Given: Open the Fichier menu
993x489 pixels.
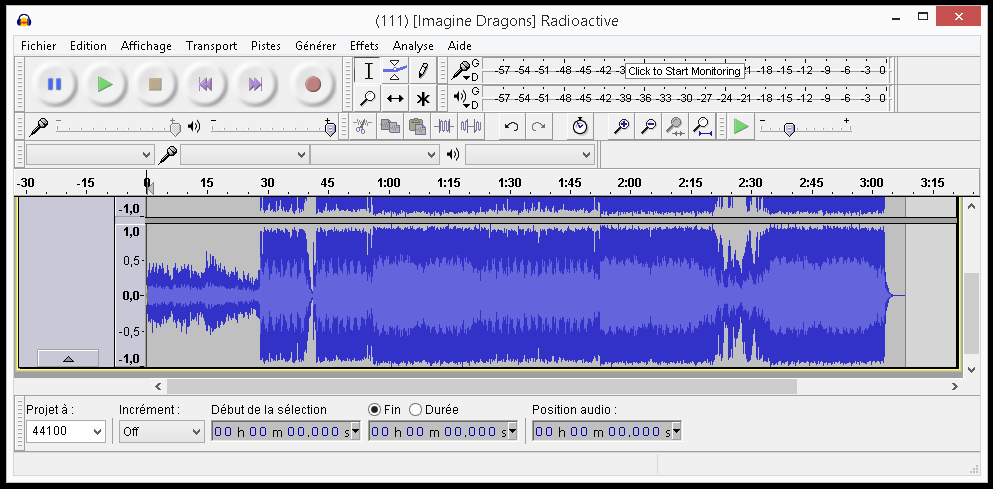Looking at the screenshot, I should [x=38, y=46].
